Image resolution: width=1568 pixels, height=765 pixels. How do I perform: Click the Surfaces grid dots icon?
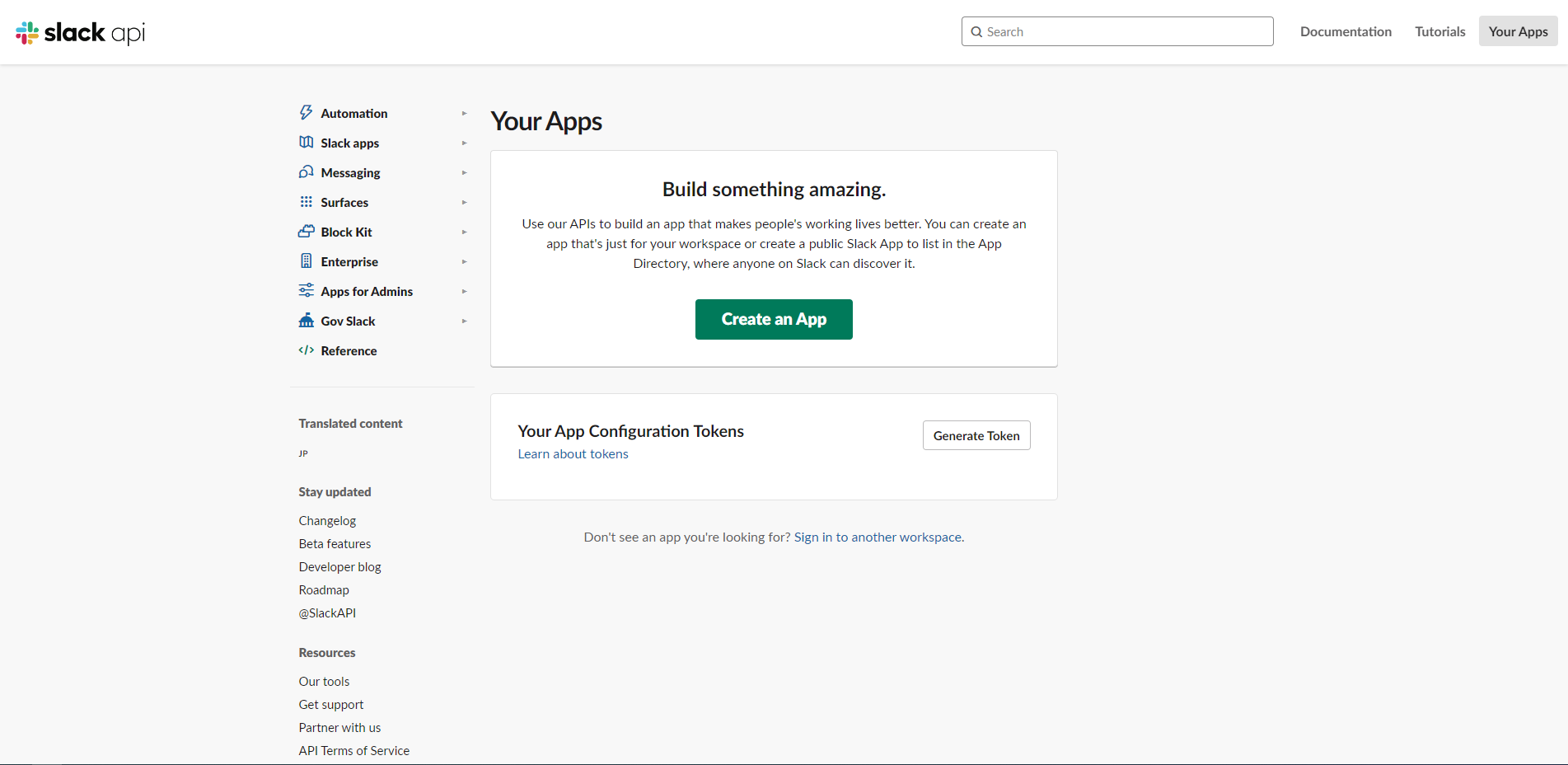tap(306, 202)
